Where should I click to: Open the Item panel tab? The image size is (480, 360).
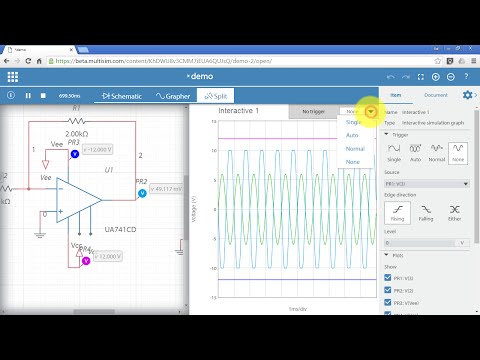[396, 95]
